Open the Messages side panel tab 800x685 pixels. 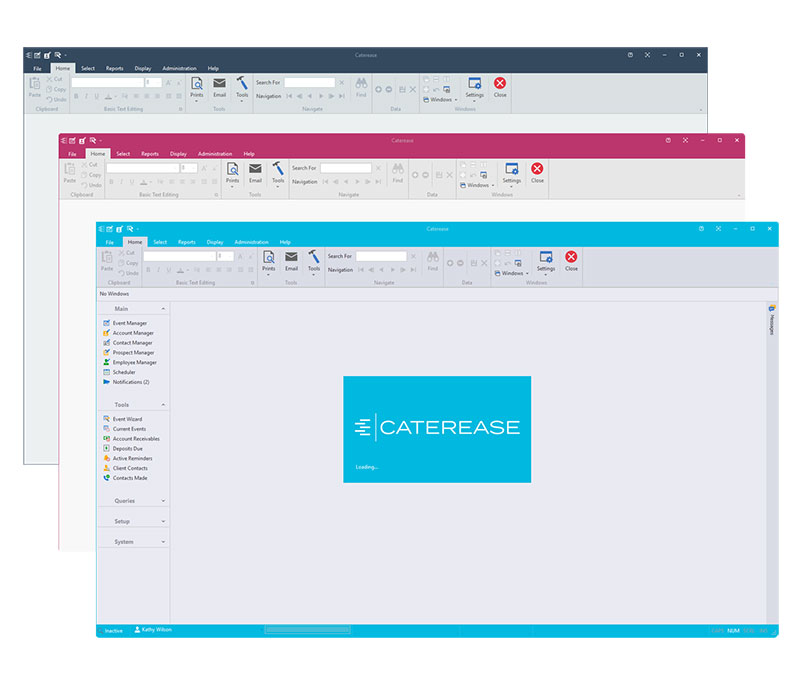point(772,319)
